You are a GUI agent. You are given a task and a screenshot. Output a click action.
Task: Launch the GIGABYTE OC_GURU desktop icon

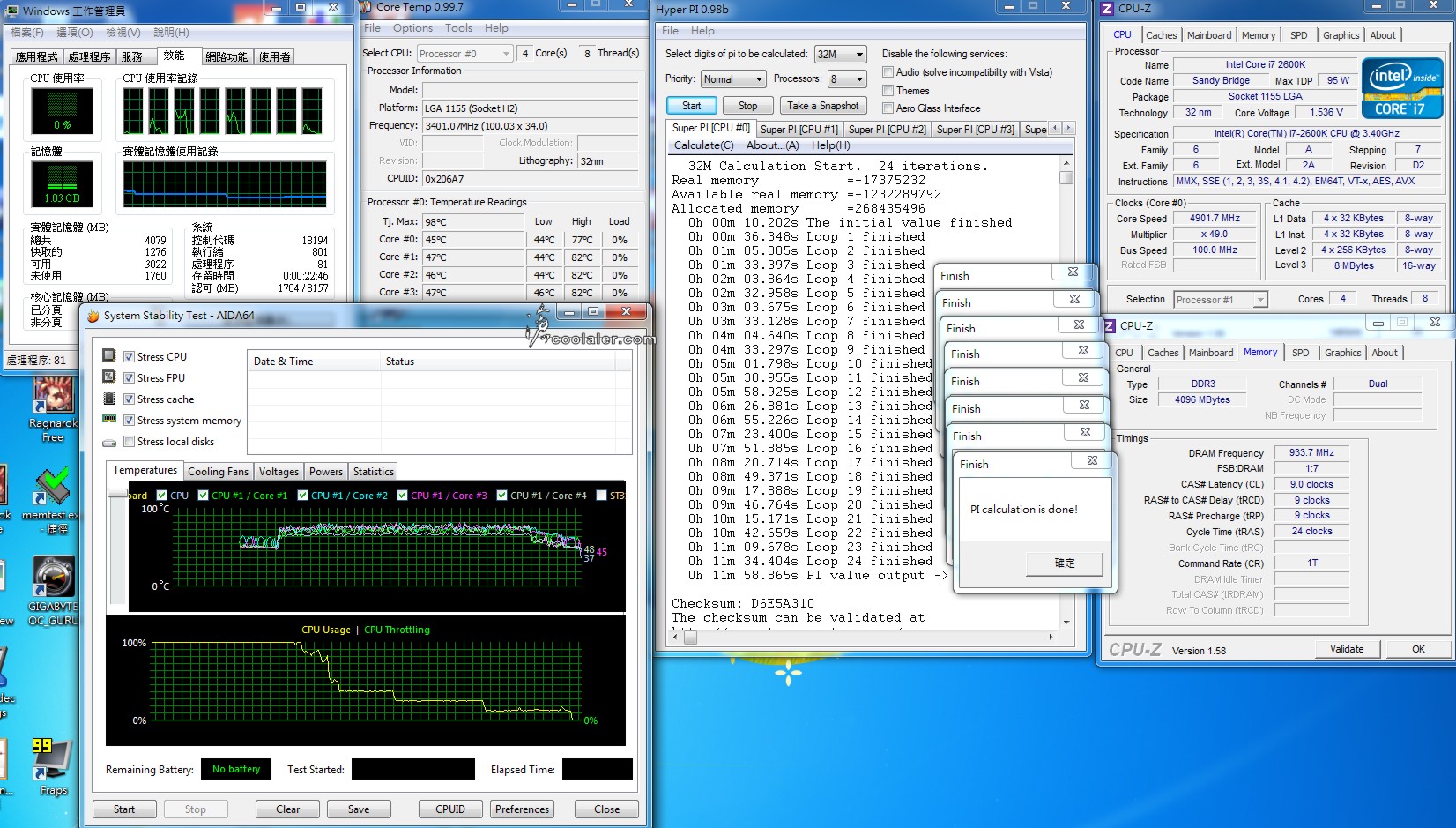point(53,591)
